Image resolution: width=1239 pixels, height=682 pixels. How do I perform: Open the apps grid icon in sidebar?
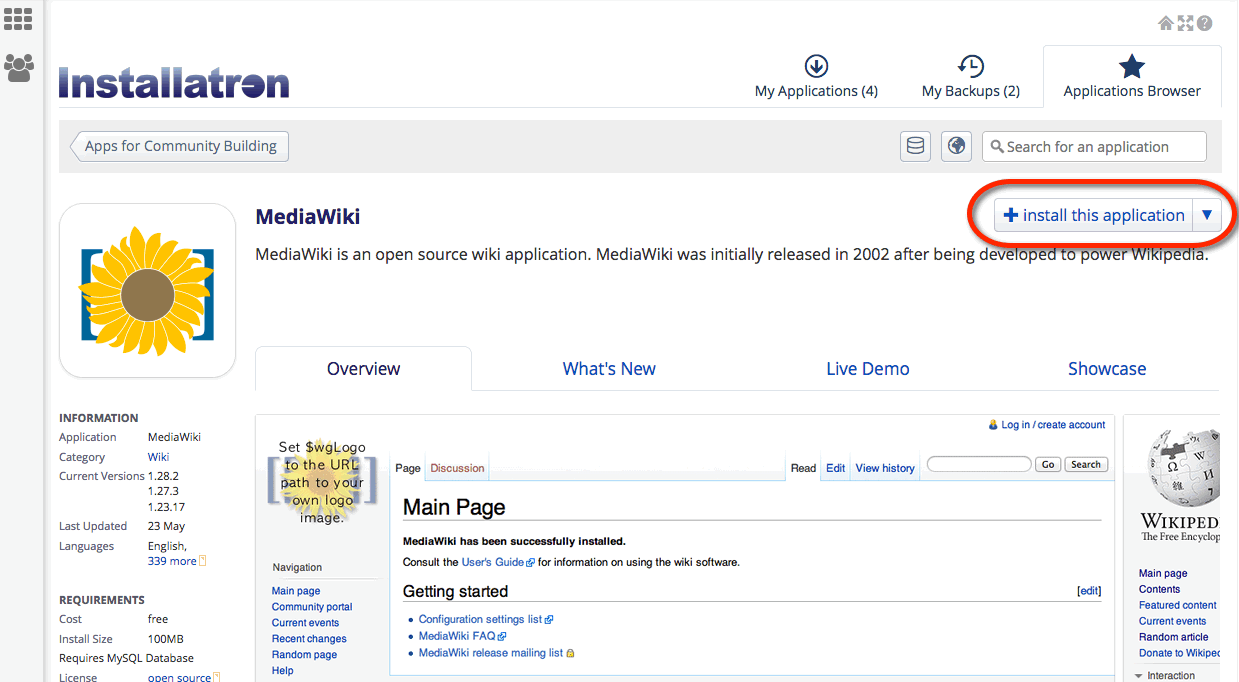tap(18, 18)
